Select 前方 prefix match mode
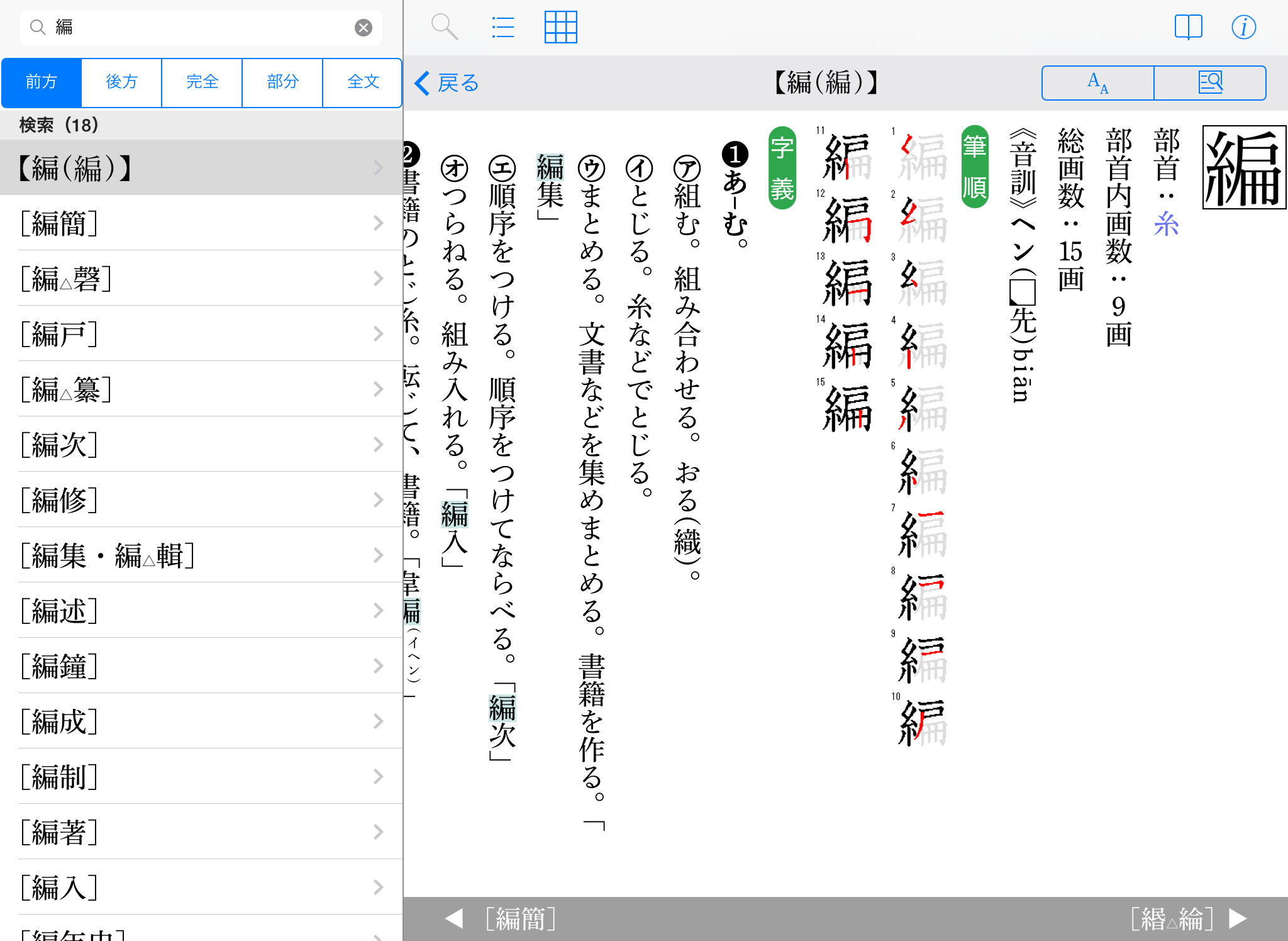1288x941 pixels. [x=42, y=82]
